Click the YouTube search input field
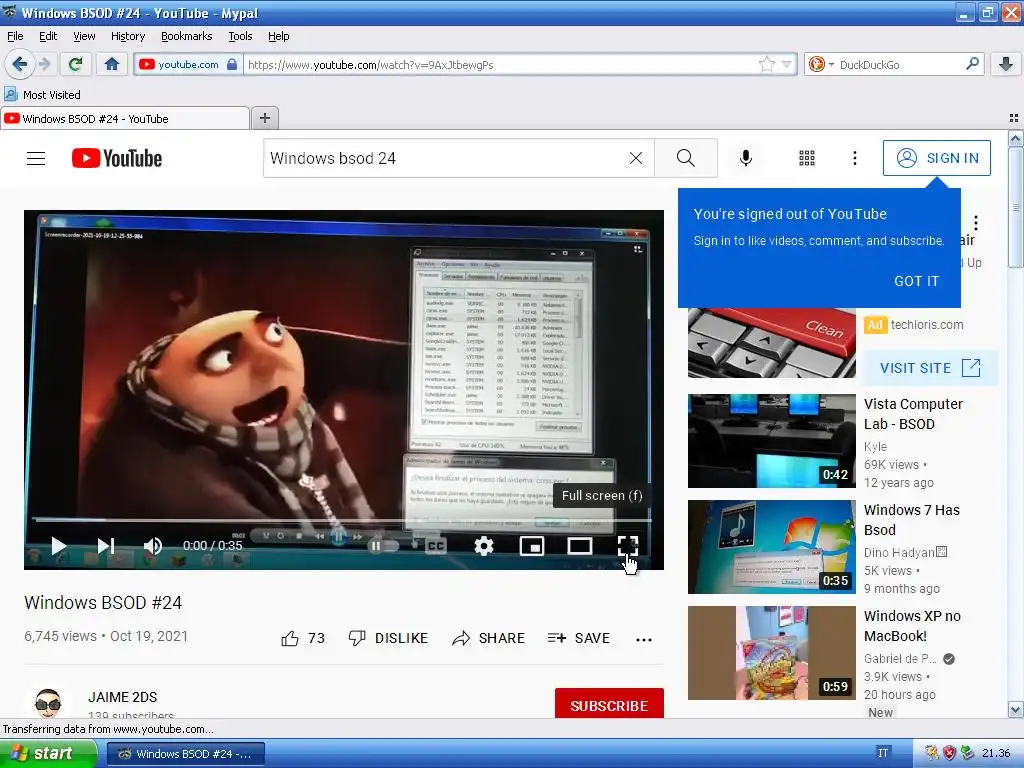The image size is (1024, 768). point(444,158)
